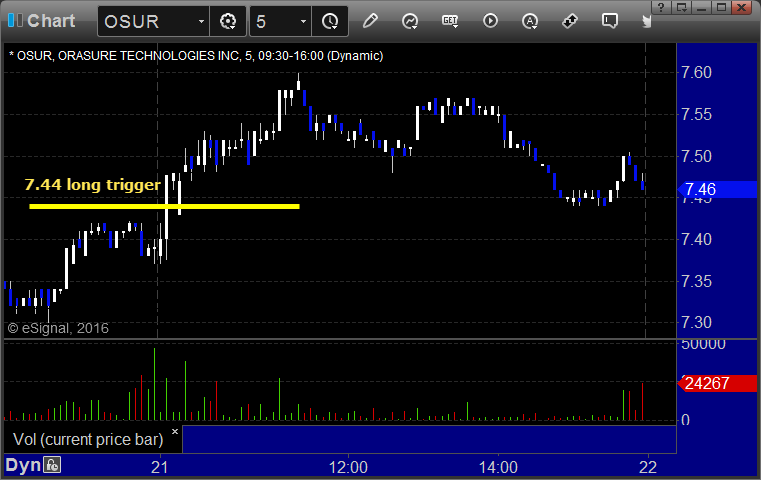Maximize the chart window
The width and height of the screenshot is (761, 480).
coord(722,7)
